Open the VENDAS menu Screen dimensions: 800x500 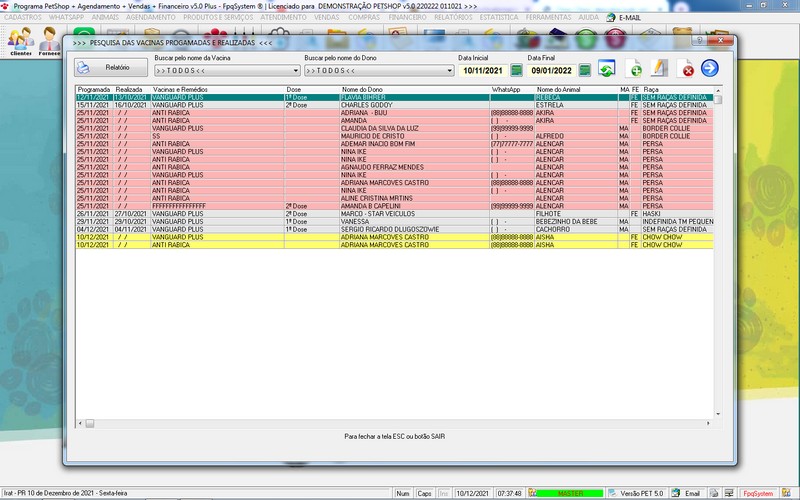[x=327, y=17]
